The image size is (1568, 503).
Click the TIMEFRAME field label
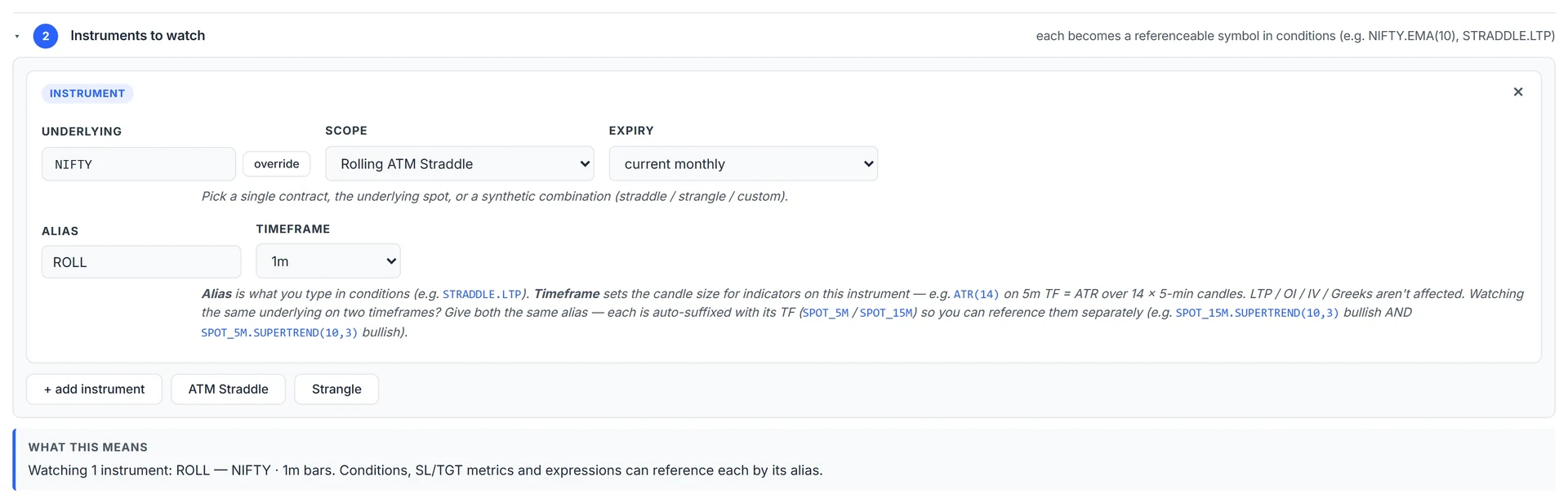tap(293, 229)
